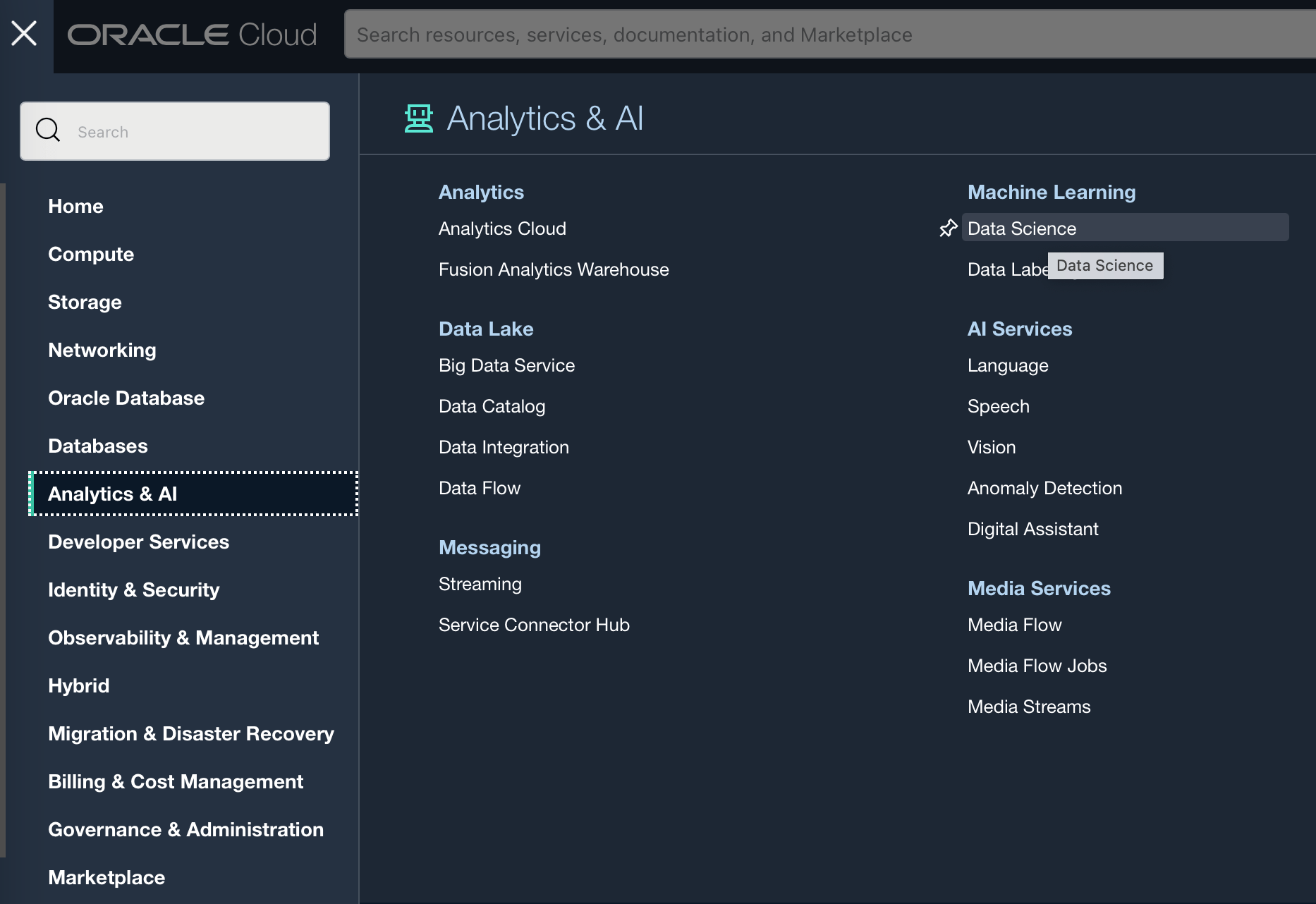Pin Data Science to favorites
1316x904 pixels.
point(947,228)
